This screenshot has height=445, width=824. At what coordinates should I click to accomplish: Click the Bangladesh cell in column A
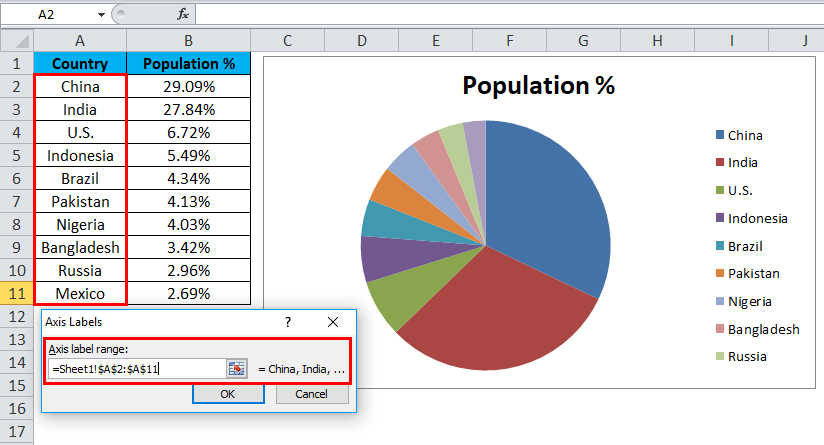tap(80, 247)
